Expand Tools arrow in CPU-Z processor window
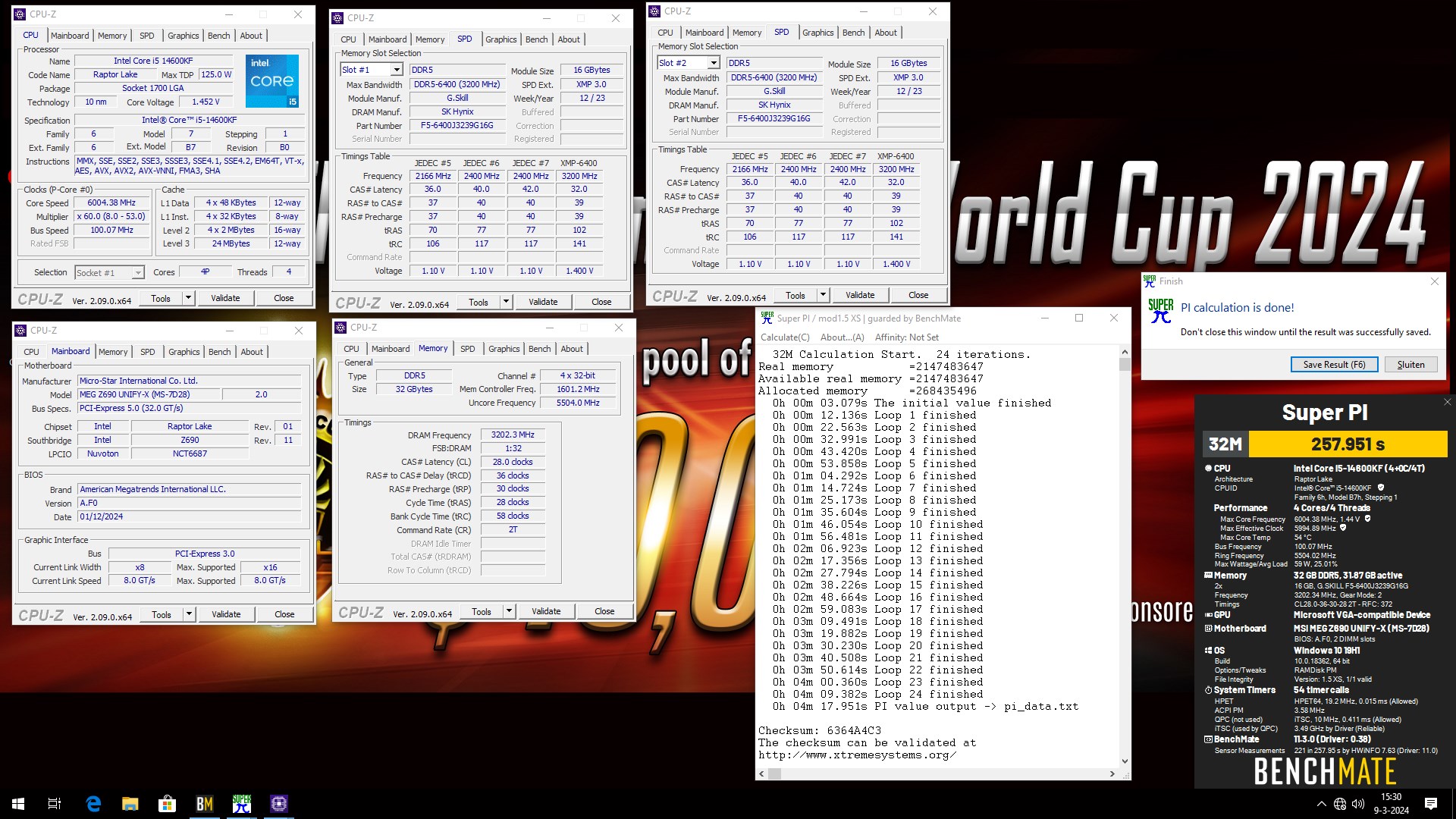 [x=188, y=298]
